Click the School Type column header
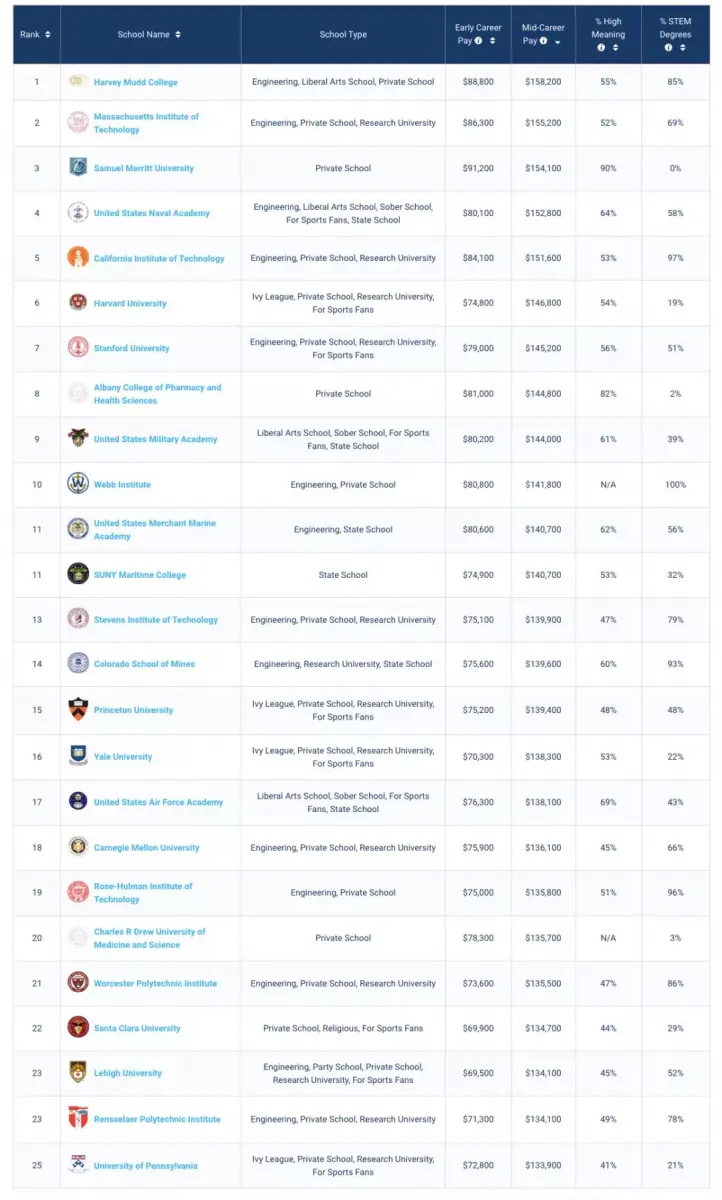This screenshot has width=722, height=1200. [x=343, y=34]
